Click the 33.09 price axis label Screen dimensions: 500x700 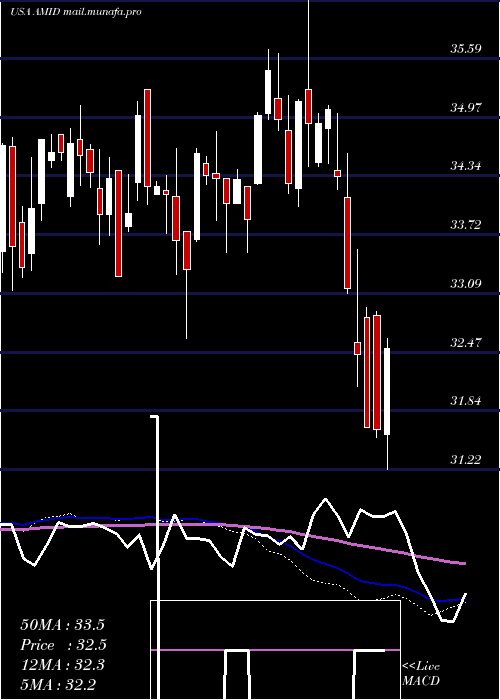tap(466, 283)
